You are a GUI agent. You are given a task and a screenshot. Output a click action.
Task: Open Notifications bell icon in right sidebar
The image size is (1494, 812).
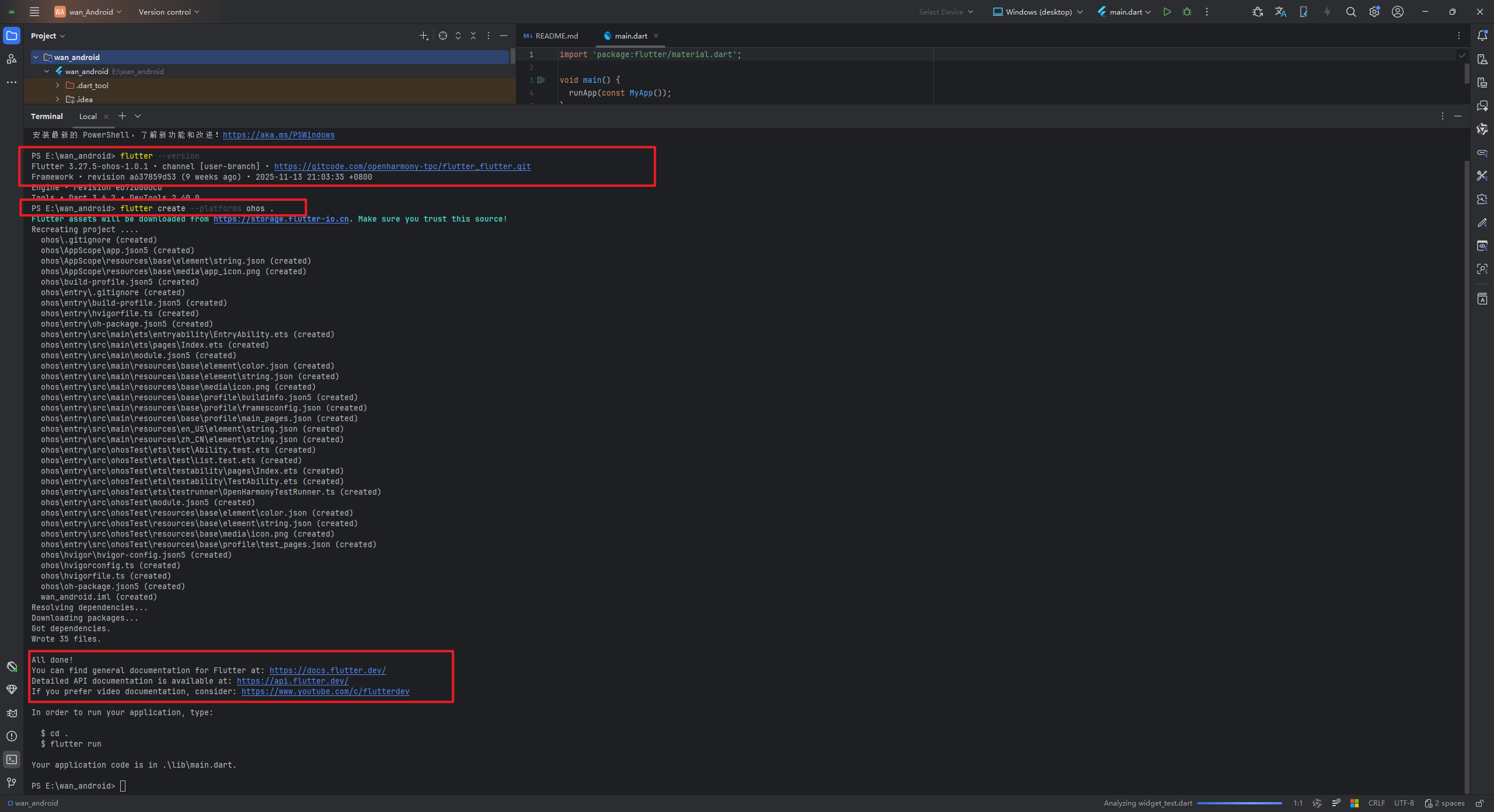tap(1482, 36)
